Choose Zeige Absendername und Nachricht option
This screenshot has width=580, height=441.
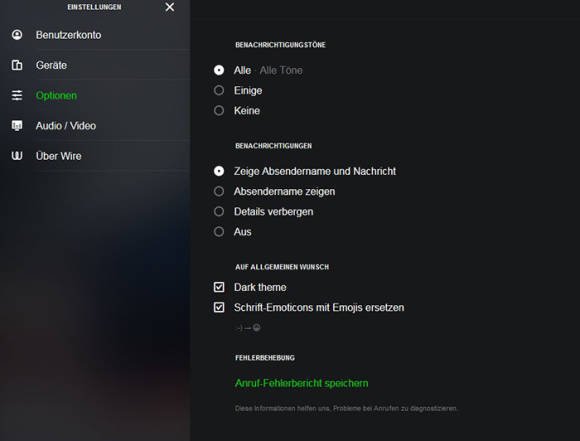tap(219, 171)
